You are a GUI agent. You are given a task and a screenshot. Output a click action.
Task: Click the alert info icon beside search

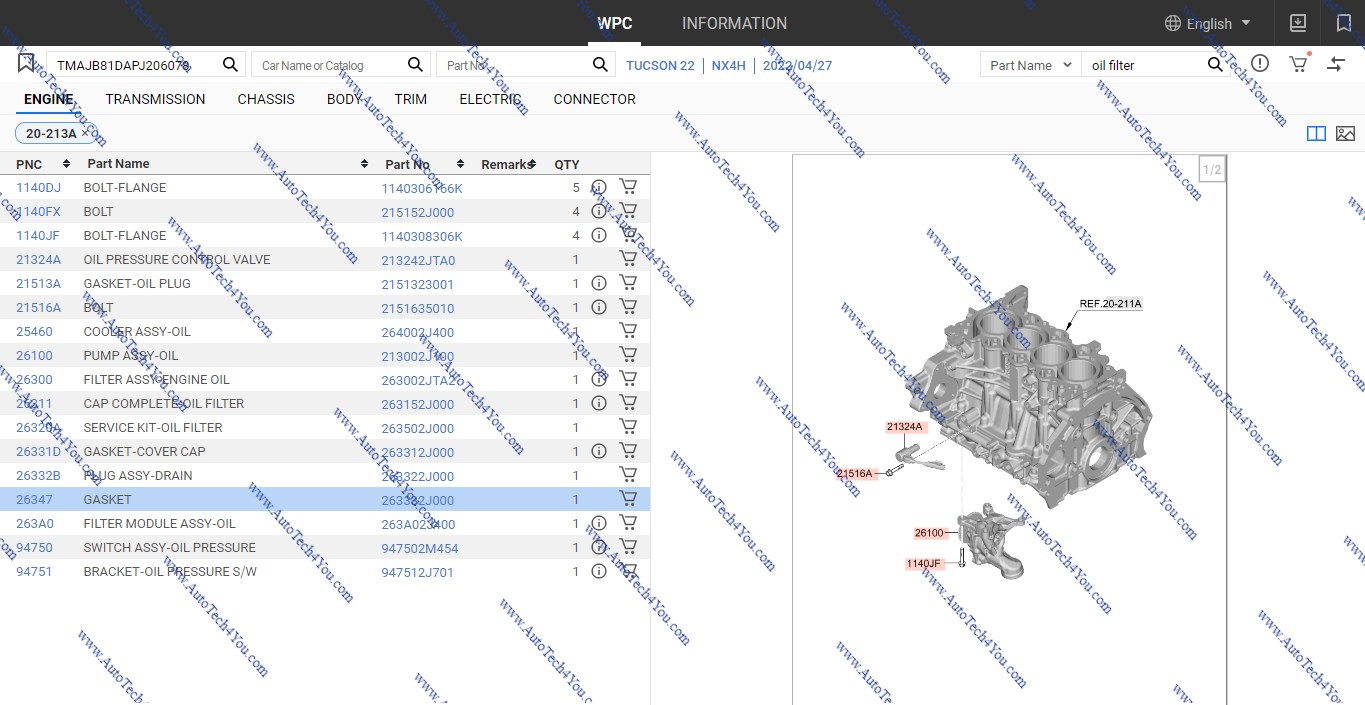[x=1260, y=64]
